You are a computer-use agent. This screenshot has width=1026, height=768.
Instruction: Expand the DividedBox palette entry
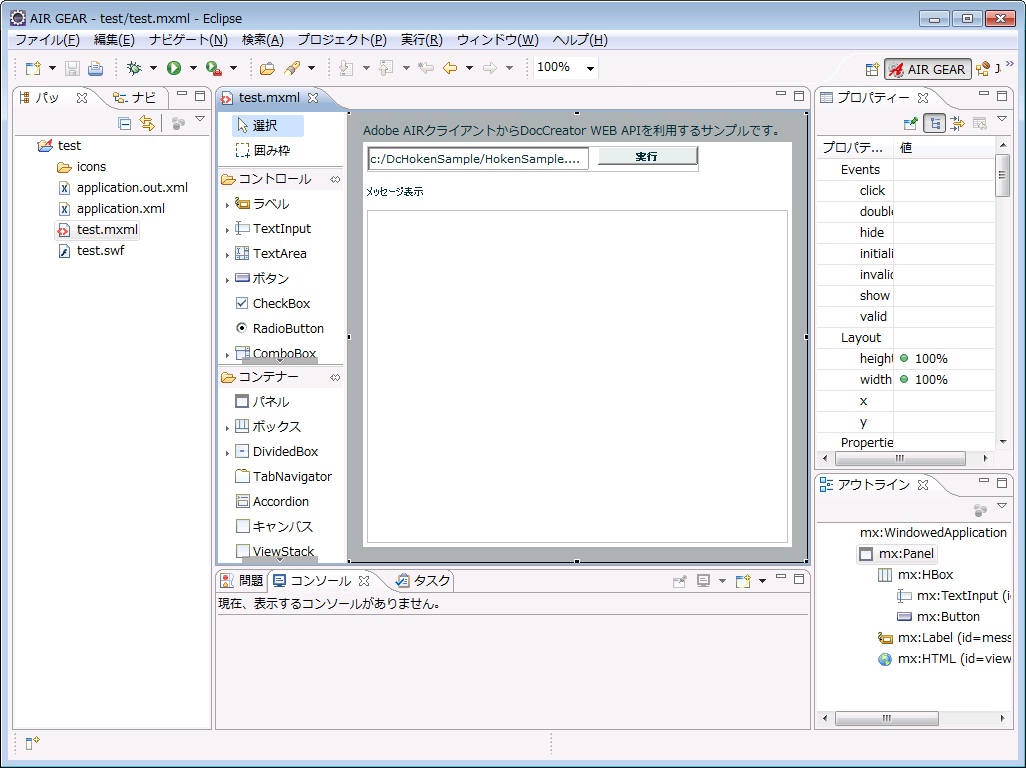227,453
